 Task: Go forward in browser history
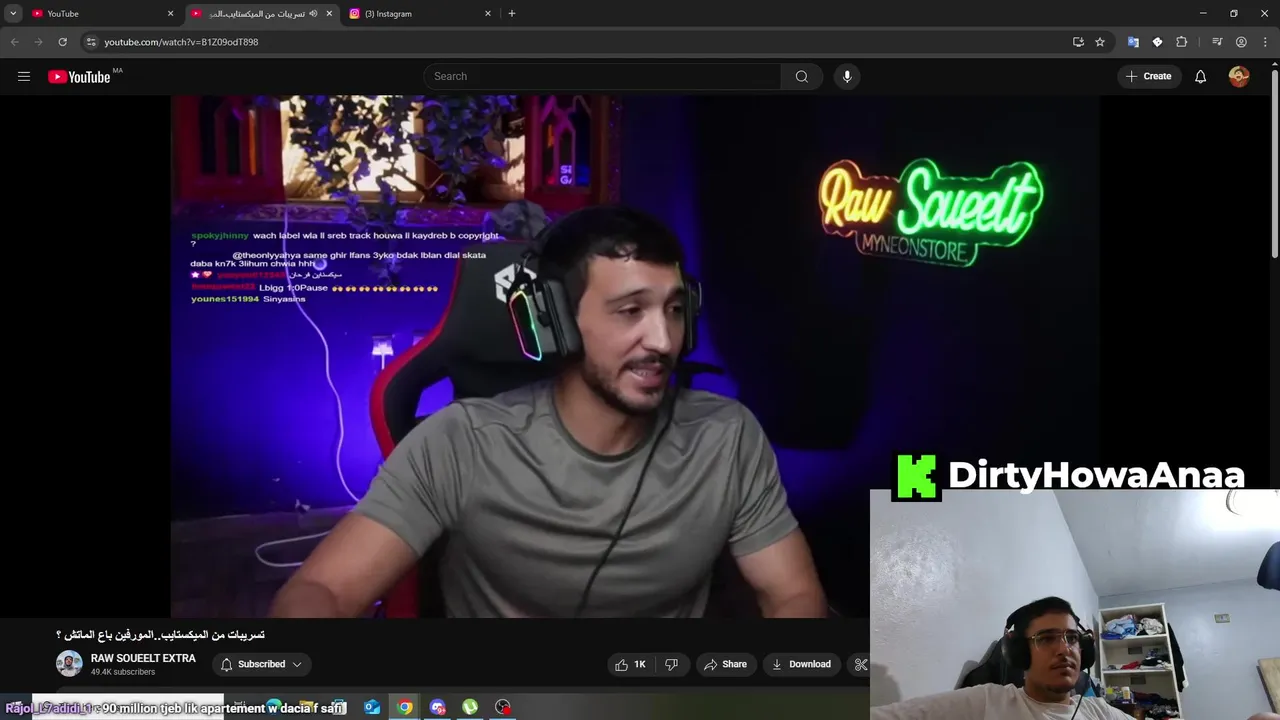pos(38,42)
